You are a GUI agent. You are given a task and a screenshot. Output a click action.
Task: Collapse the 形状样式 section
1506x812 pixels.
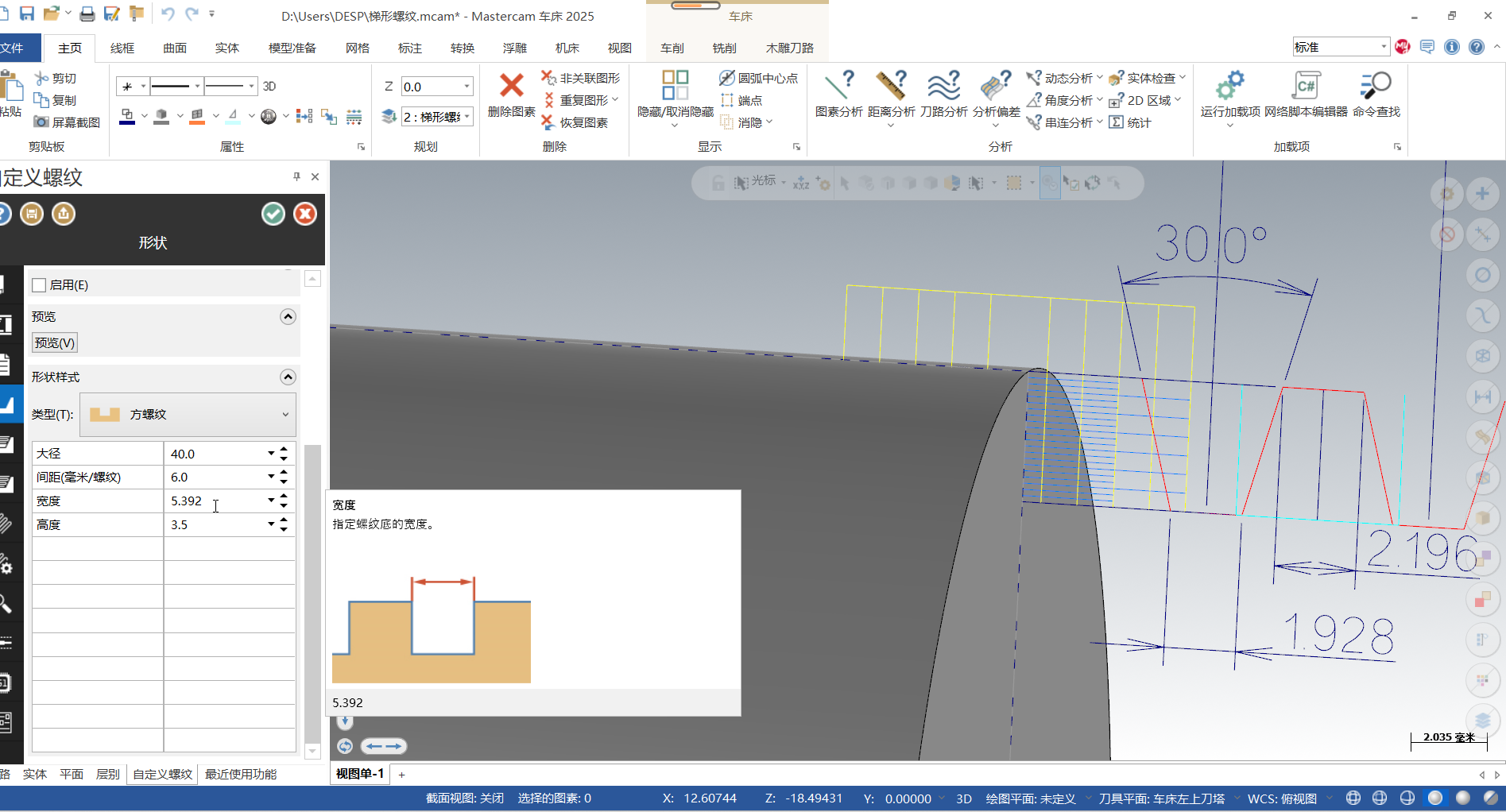pos(288,377)
